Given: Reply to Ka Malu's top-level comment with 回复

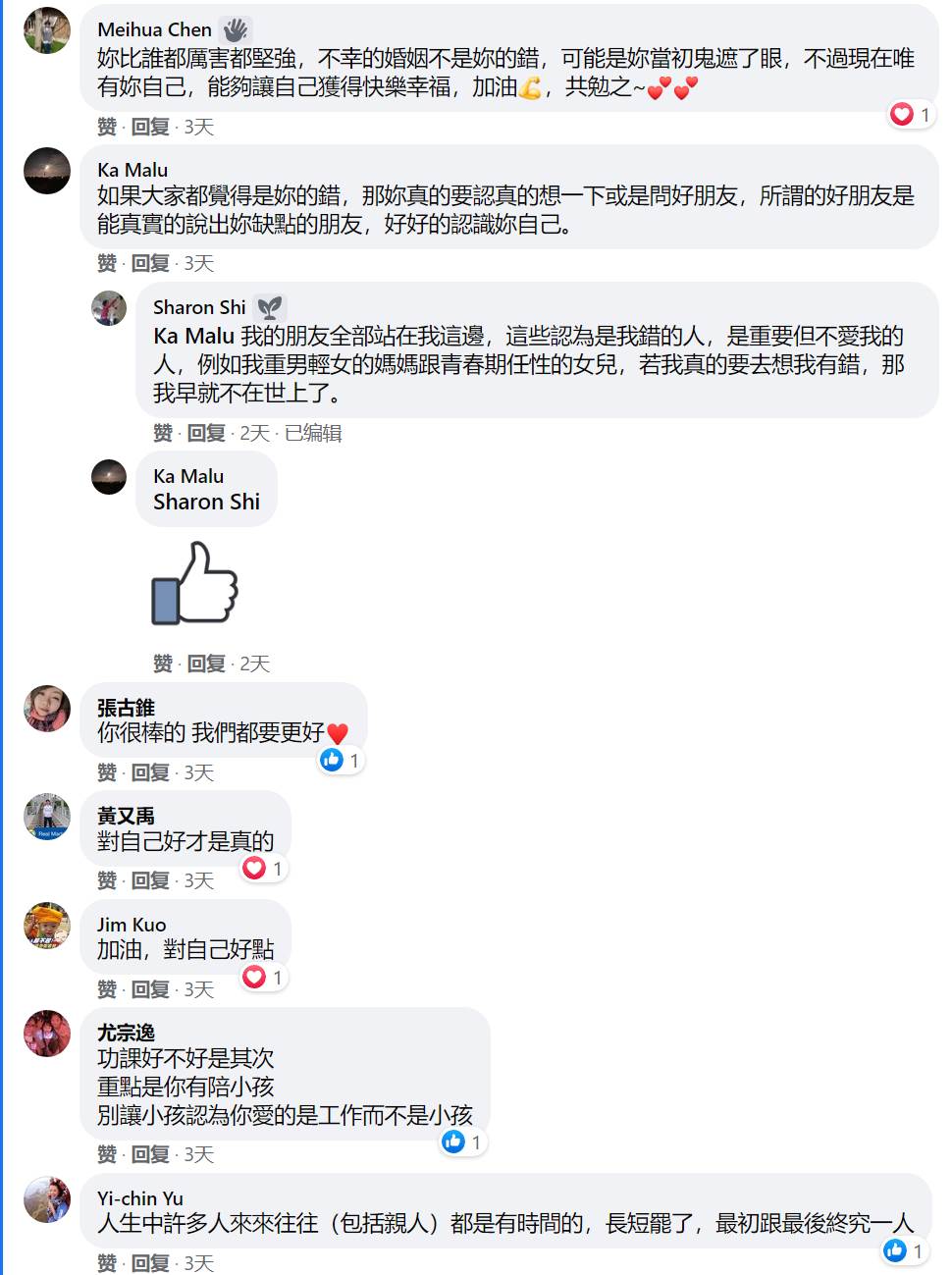Looking at the screenshot, I should [x=150, y=263].
